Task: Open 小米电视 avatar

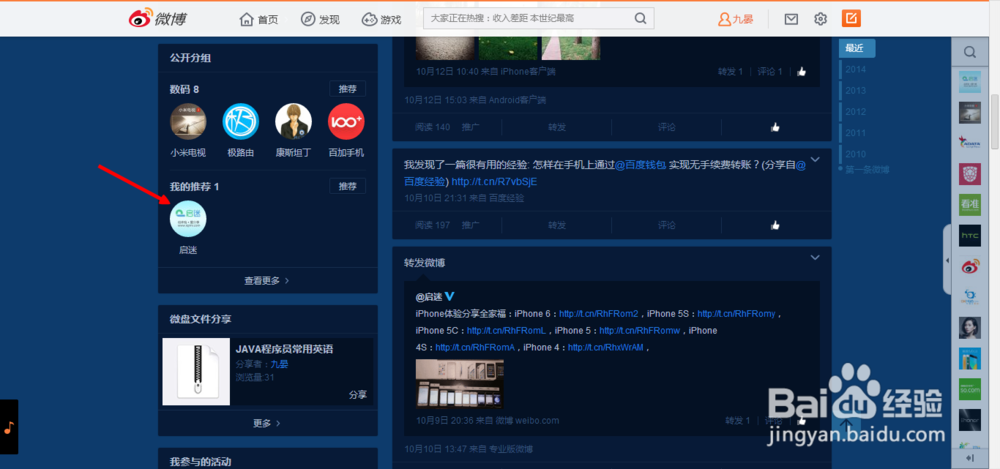Action: pyautogui.click(x=188, y=121)
